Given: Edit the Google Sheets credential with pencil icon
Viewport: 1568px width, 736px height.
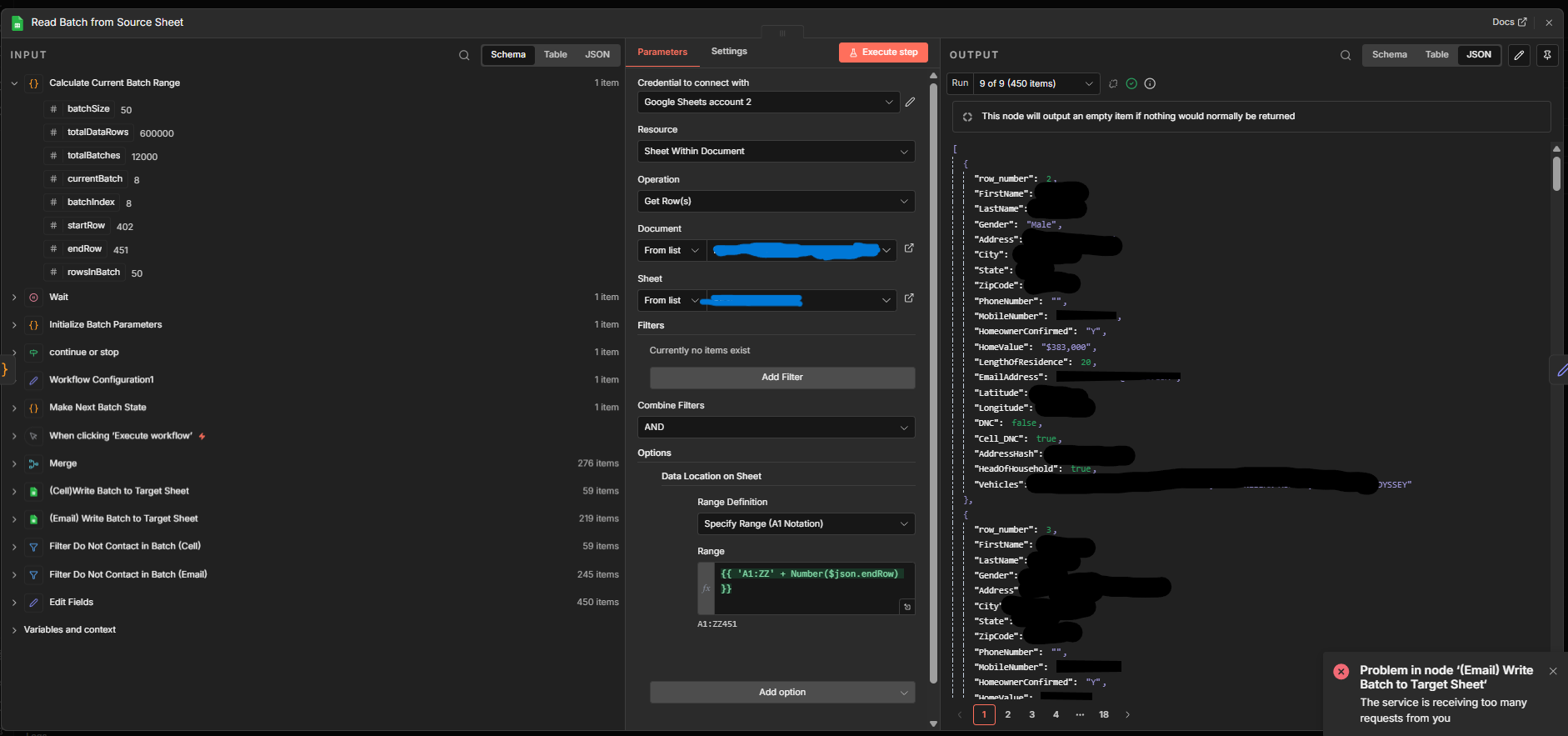Looking at the screenshot, I should point(910,102).
